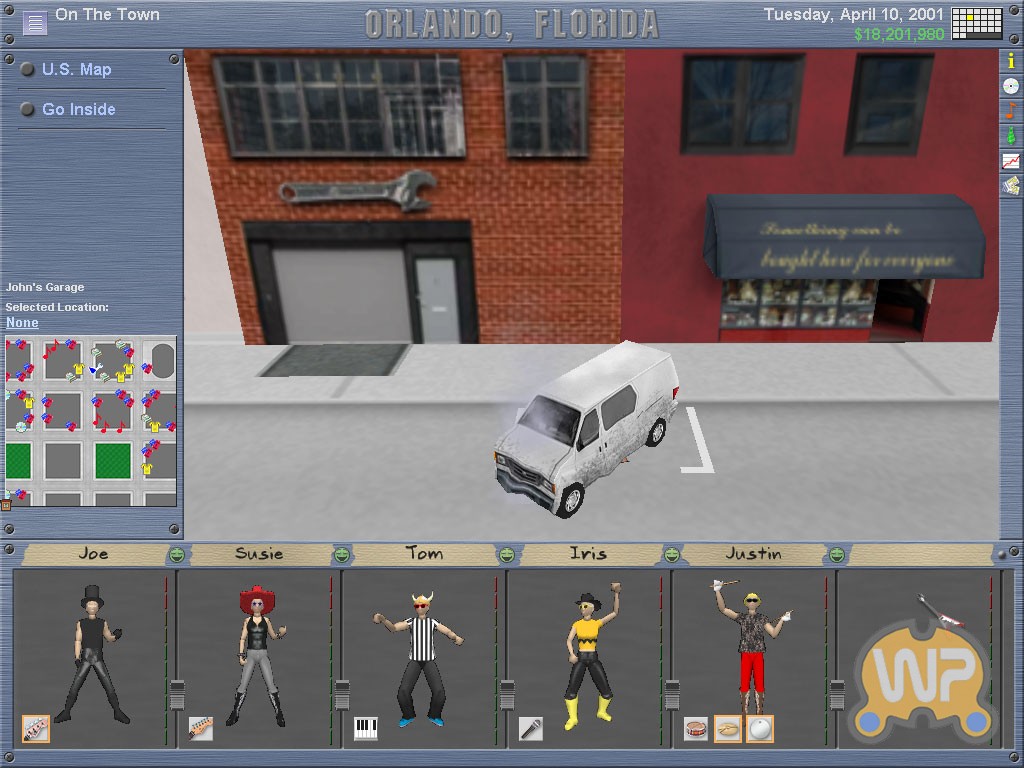Screen dimensions: 1024x768
Task: Open the orange music note icon
Action: pyautogui.click(x=1011, y=110)
